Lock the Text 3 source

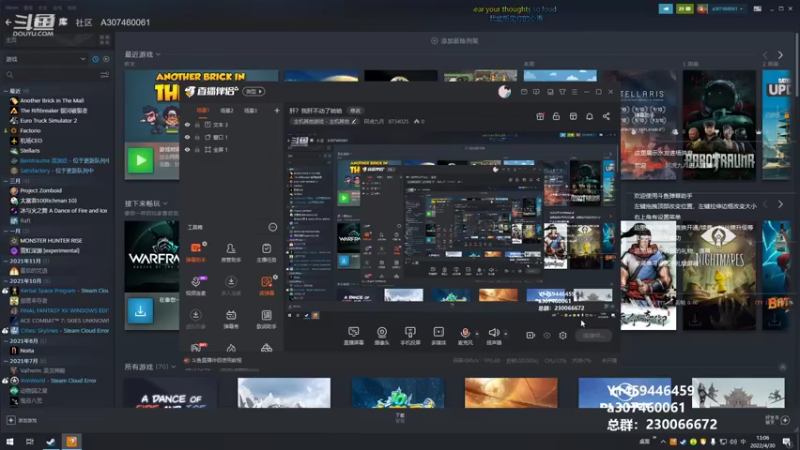(197, 124)
